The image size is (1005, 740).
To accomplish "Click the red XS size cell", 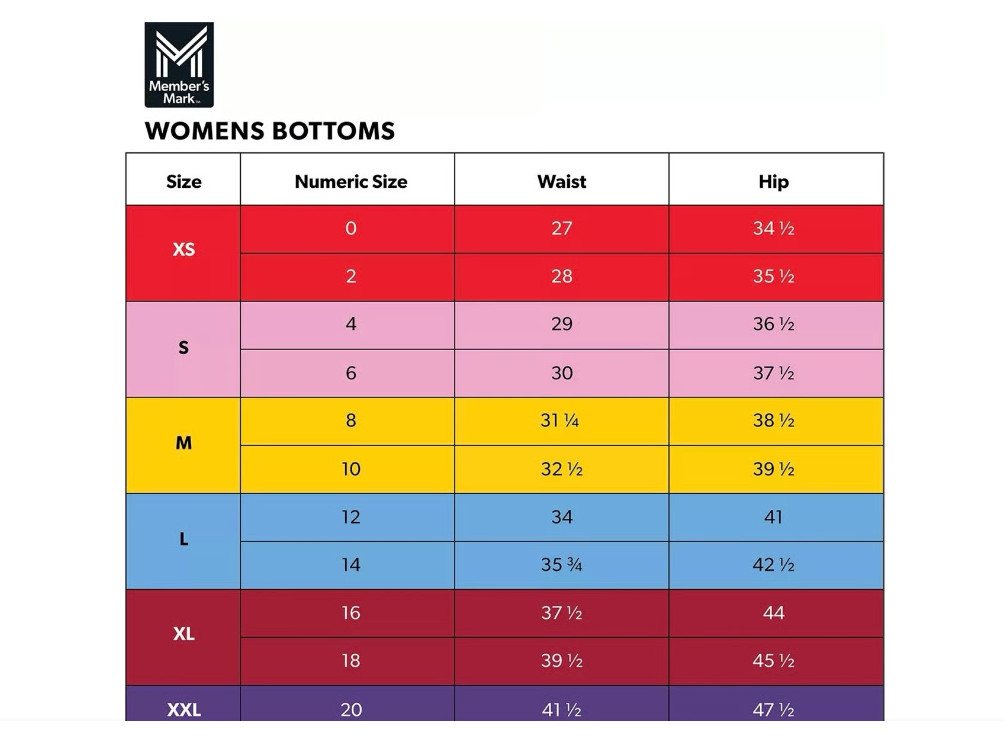I will tap(183, 250).
